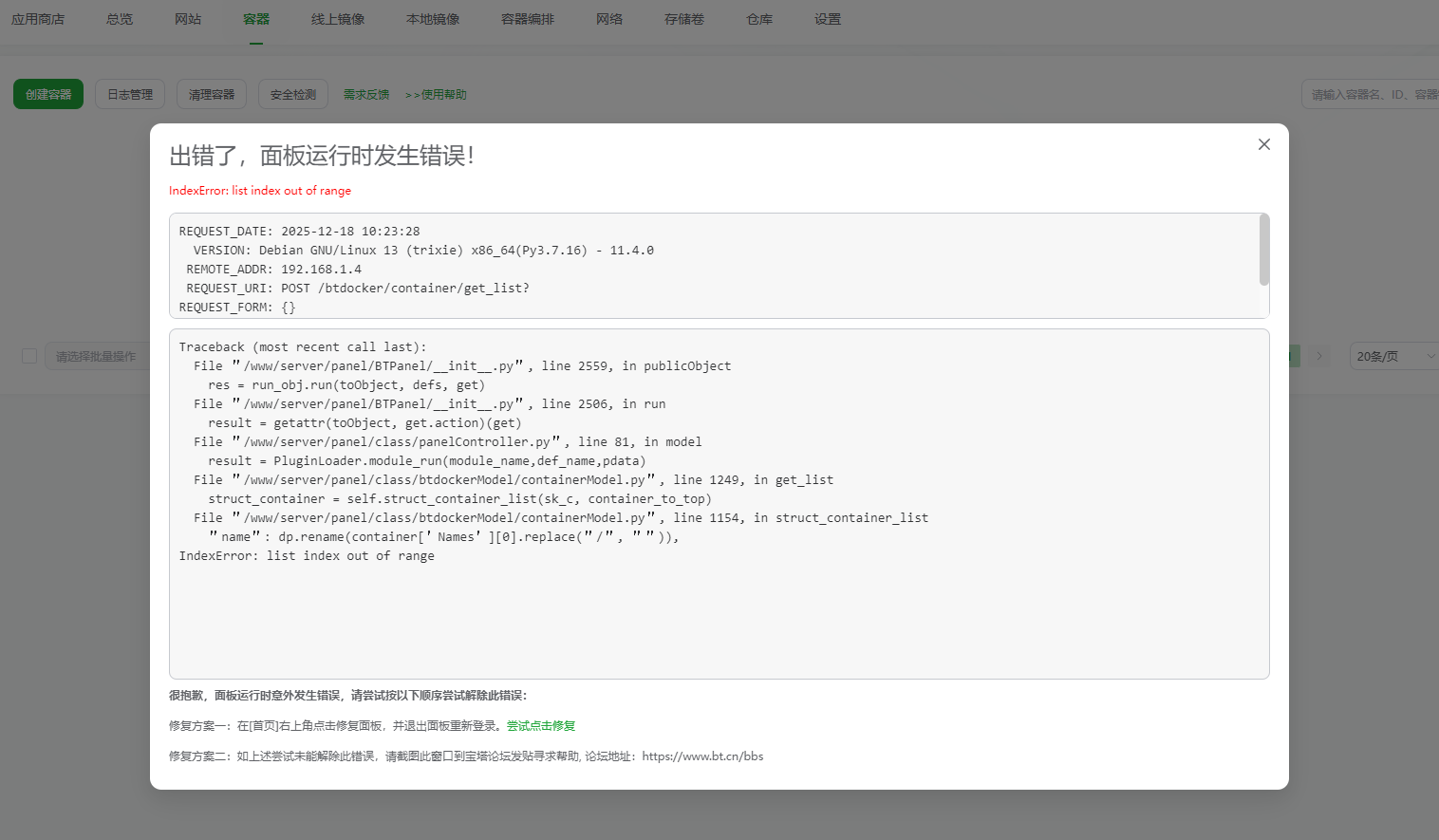Viewport: 1439px width, 840px height.
Task: Open the 设置 tab
Action: (827, 18)
